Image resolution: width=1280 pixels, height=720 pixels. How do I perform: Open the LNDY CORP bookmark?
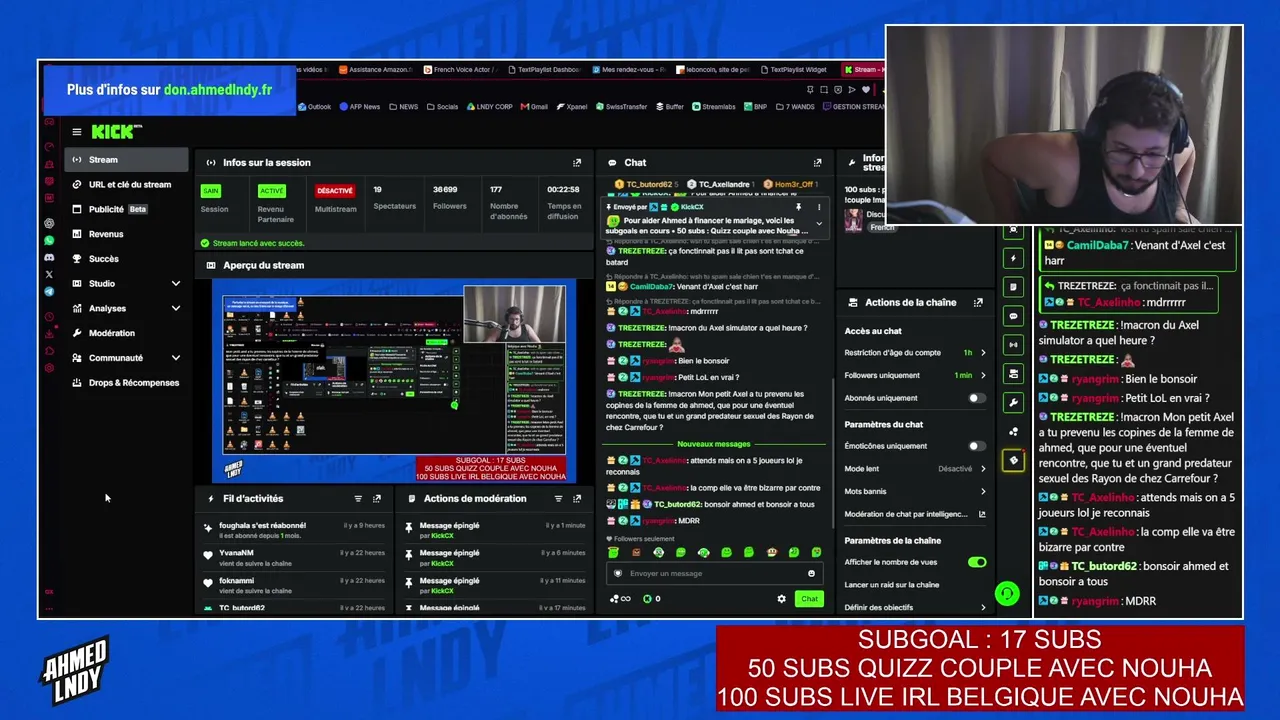tap(489, 107)
